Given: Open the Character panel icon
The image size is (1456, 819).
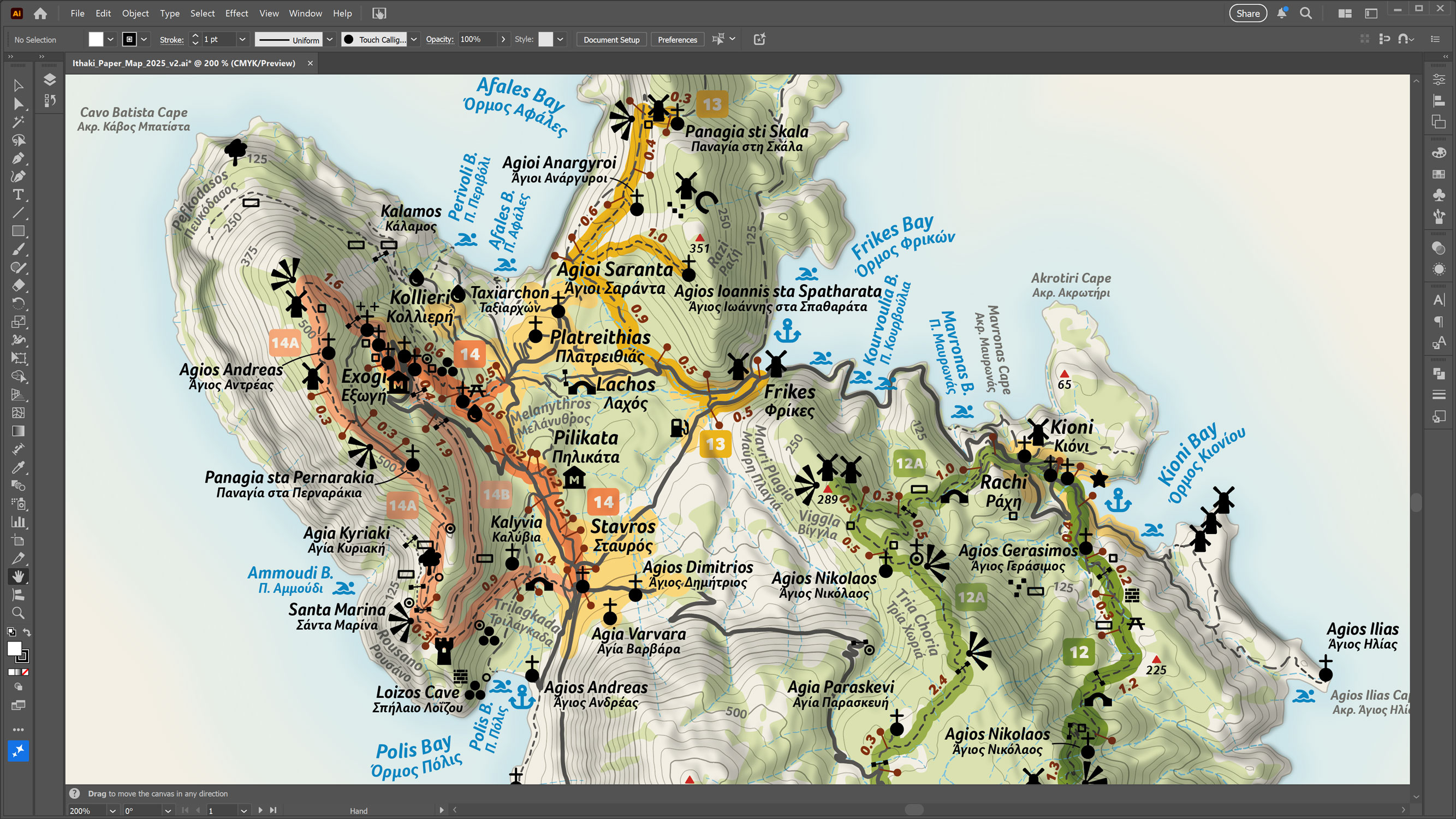Looking at the screenshot, I should (1439, 300).
